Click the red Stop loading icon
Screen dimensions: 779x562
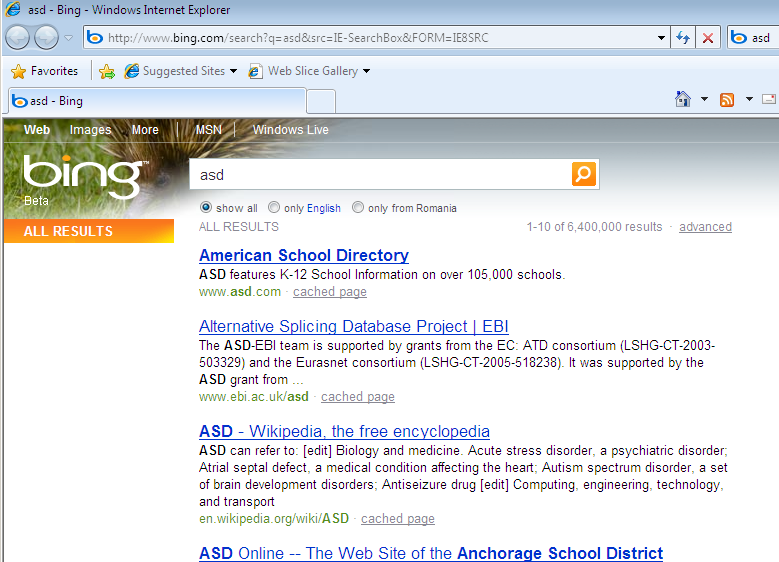(708, 38)
